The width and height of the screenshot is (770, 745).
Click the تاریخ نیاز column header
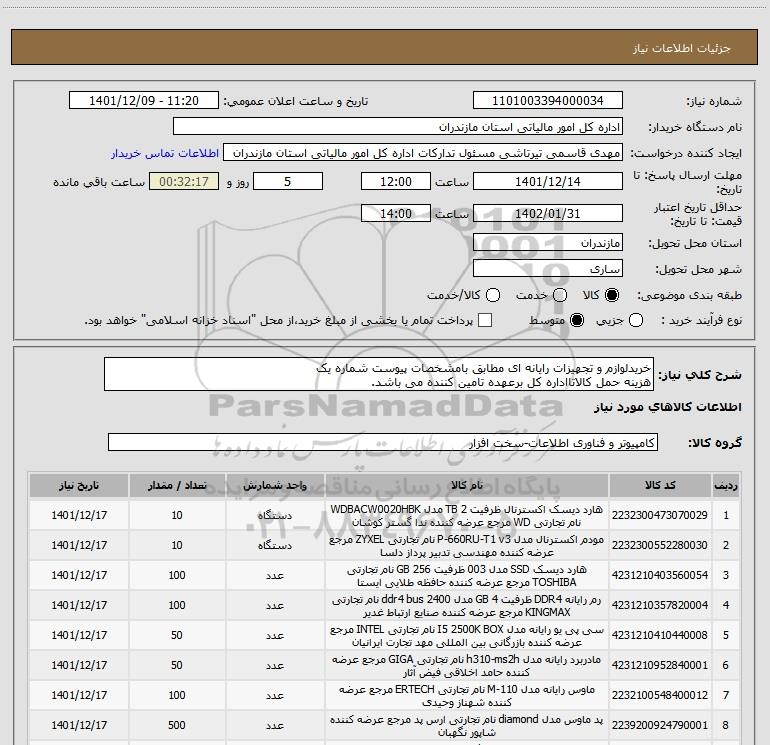point(79,486)
